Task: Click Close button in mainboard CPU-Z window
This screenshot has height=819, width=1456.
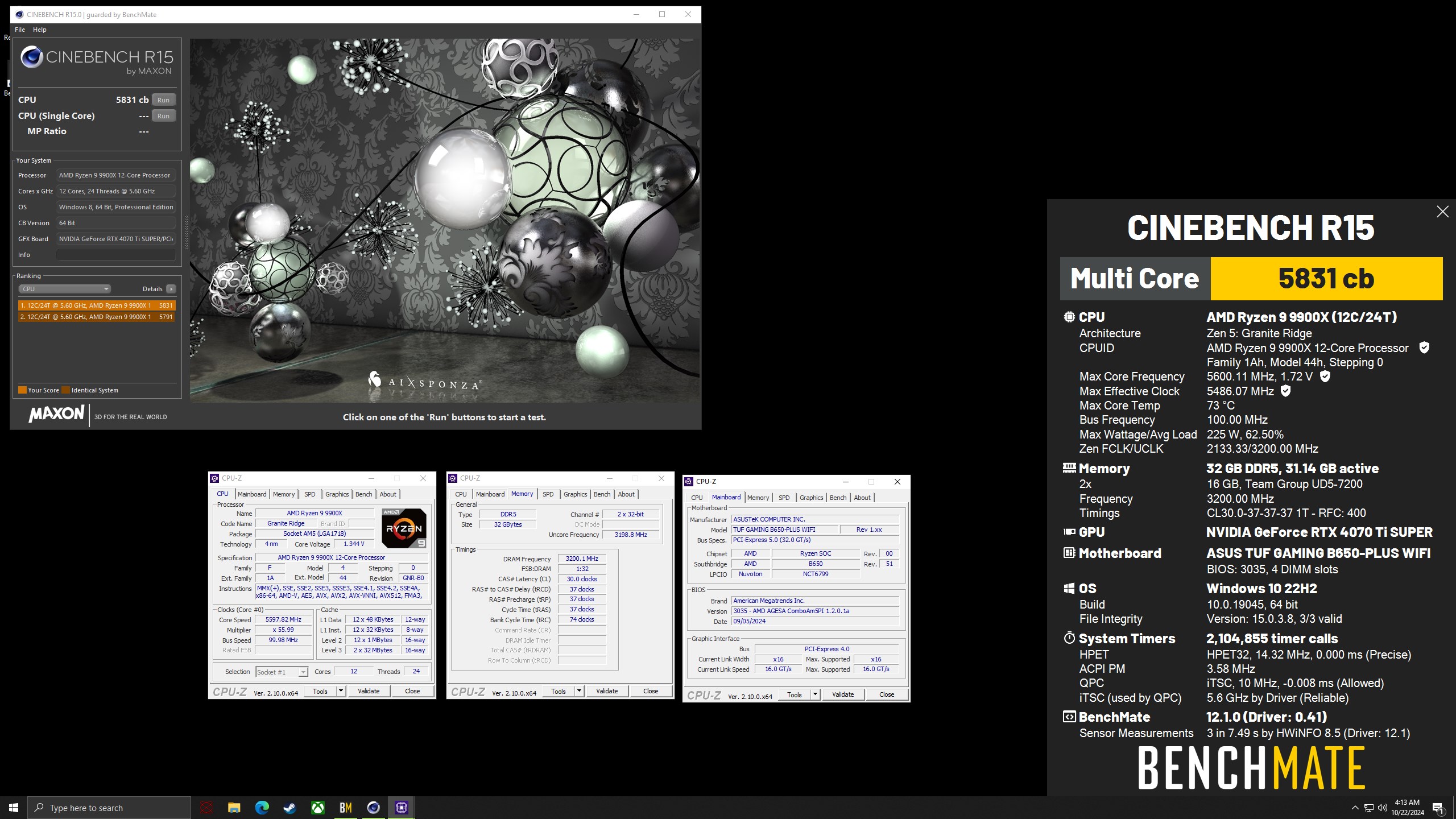Action: pos(887,695)
